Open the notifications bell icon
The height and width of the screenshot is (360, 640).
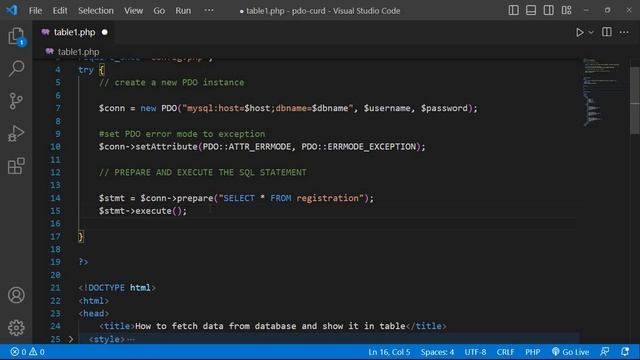[x=625, y=352]
